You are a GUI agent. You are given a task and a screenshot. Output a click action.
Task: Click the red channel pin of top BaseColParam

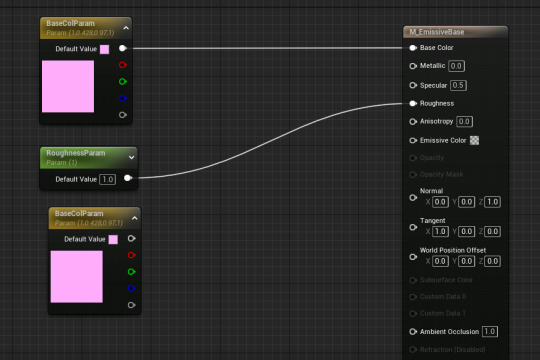point(123,65)
